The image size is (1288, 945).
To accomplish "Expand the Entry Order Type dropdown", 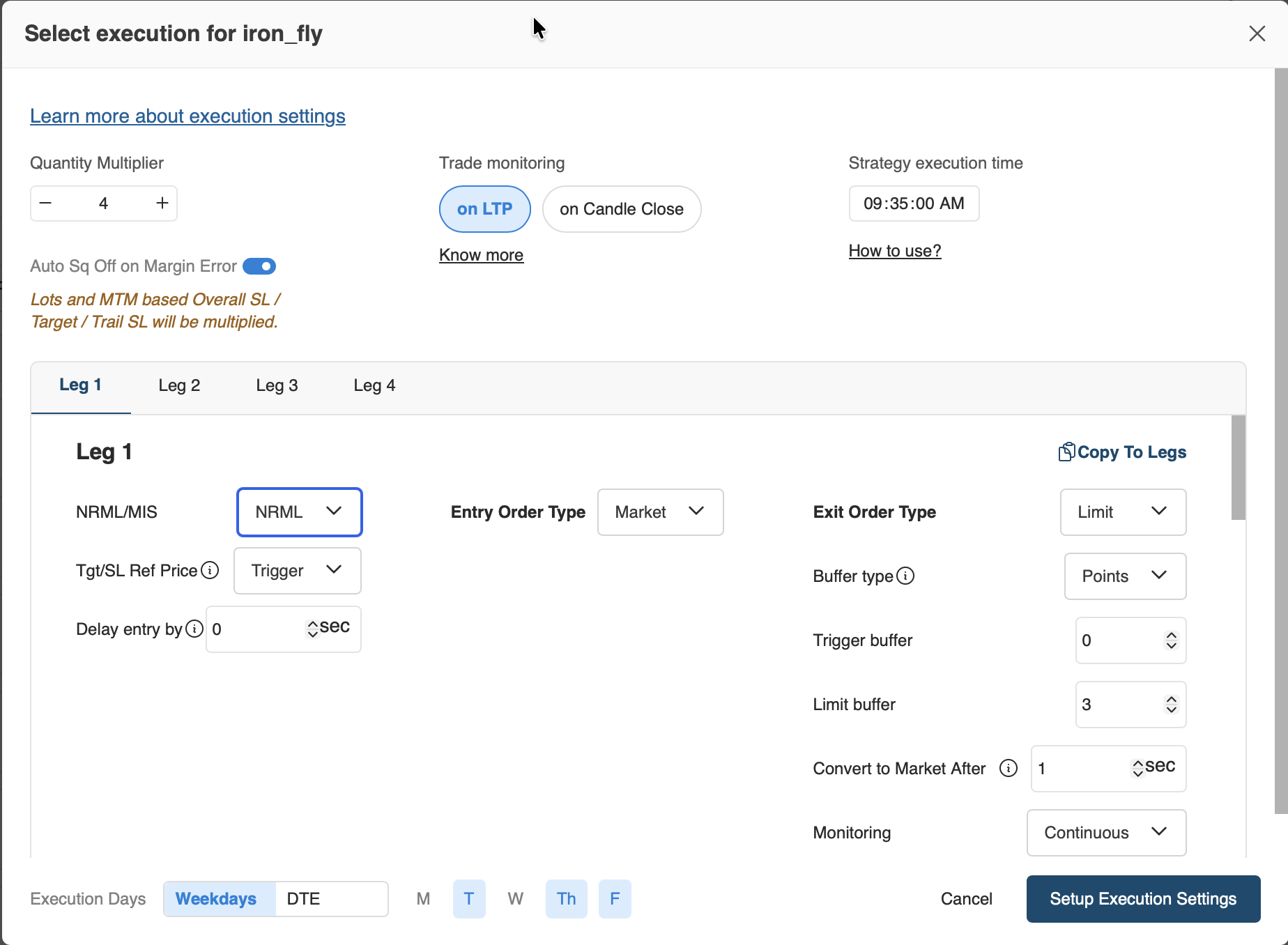I will click(x=659, y=512).
